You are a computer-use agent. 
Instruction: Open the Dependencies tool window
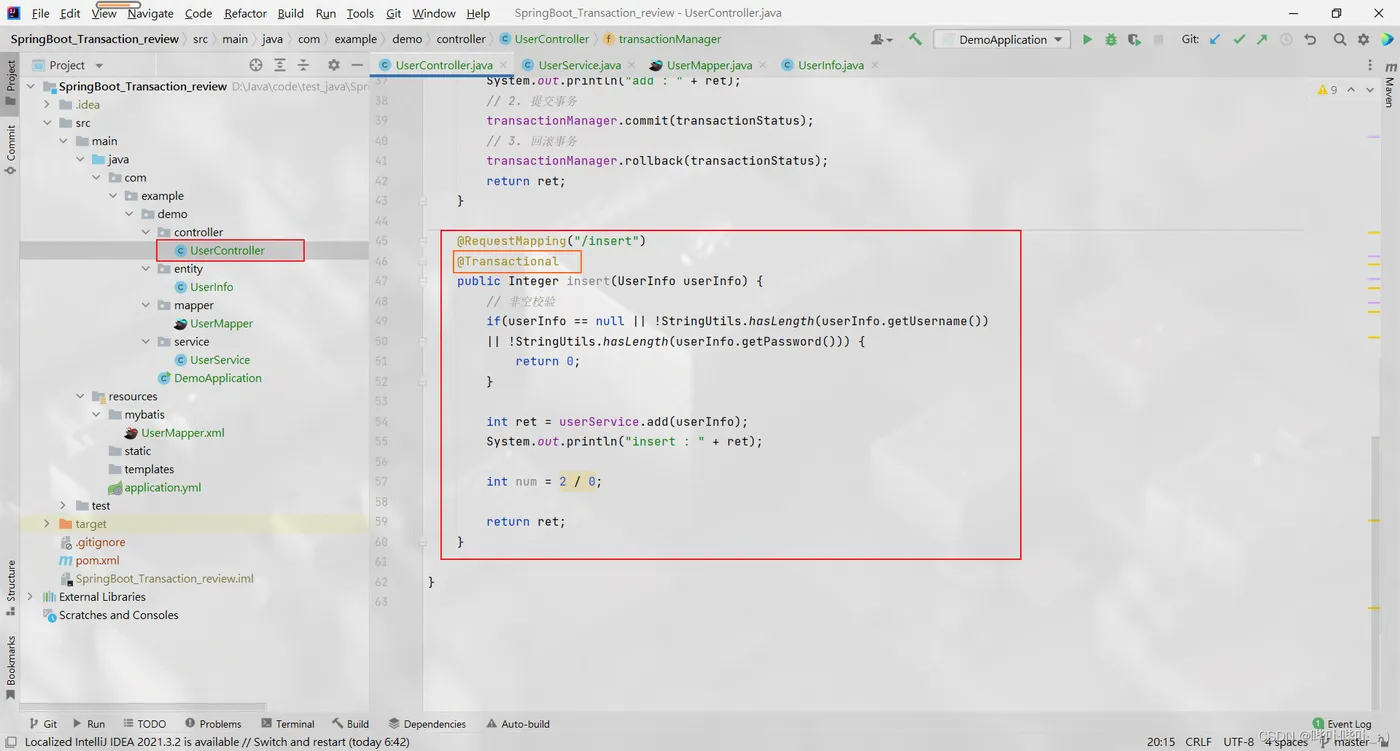(427, 724)
